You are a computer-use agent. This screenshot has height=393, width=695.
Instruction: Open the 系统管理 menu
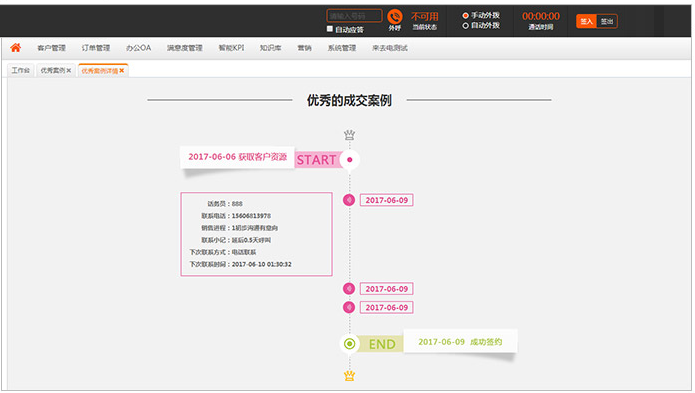[342, 48]
